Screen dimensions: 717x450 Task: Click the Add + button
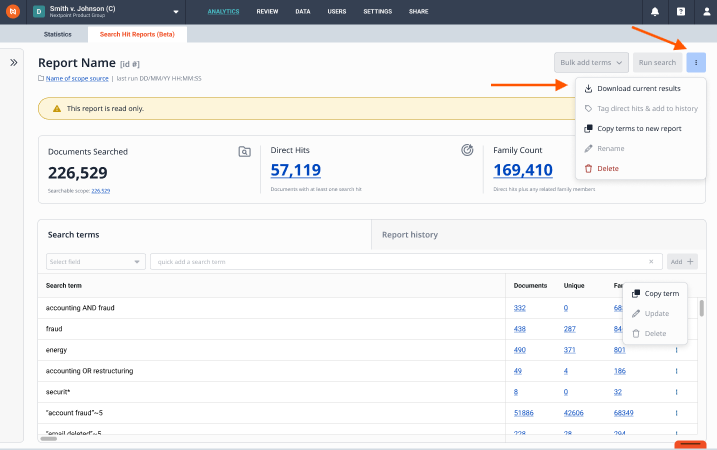pos(682,262)
